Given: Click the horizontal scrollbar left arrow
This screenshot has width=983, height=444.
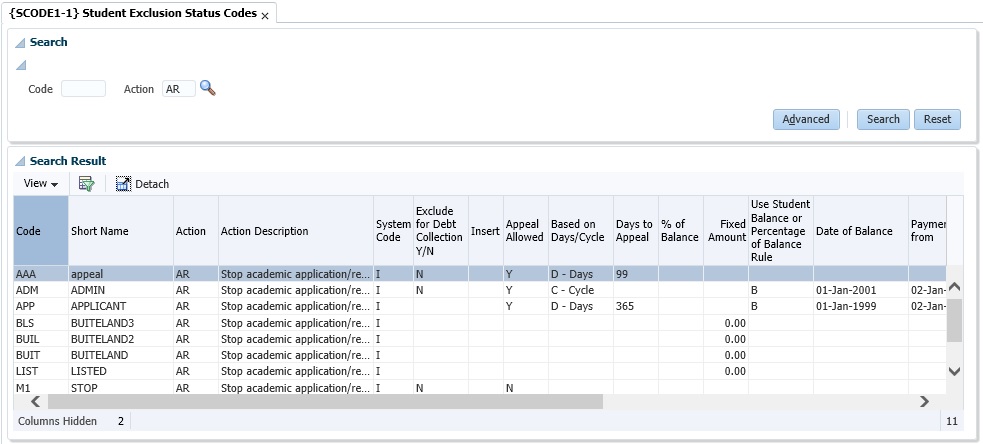Looking at the screenshot, I should pos(35,401).
